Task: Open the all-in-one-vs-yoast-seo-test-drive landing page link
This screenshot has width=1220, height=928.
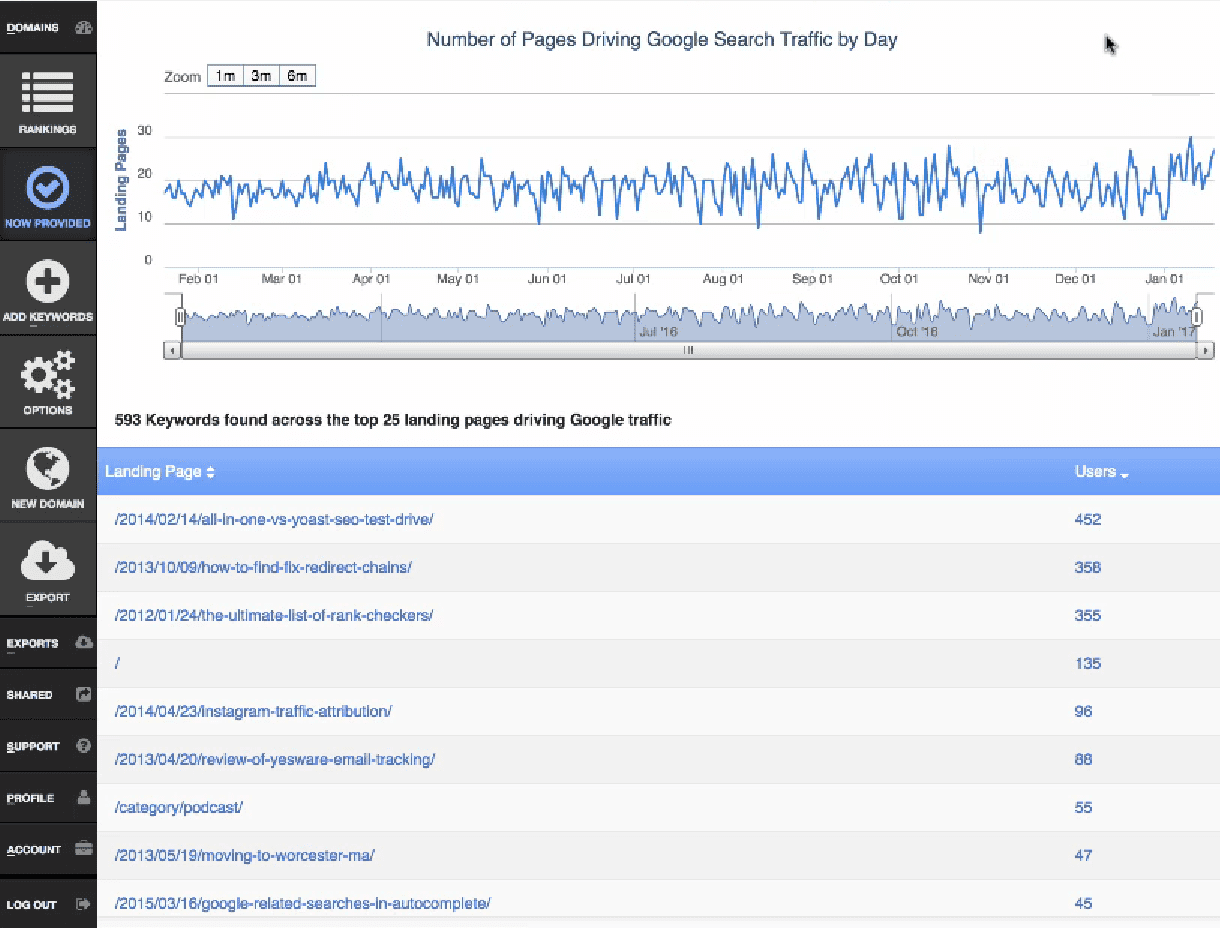Action: click(x=274, y=519)
